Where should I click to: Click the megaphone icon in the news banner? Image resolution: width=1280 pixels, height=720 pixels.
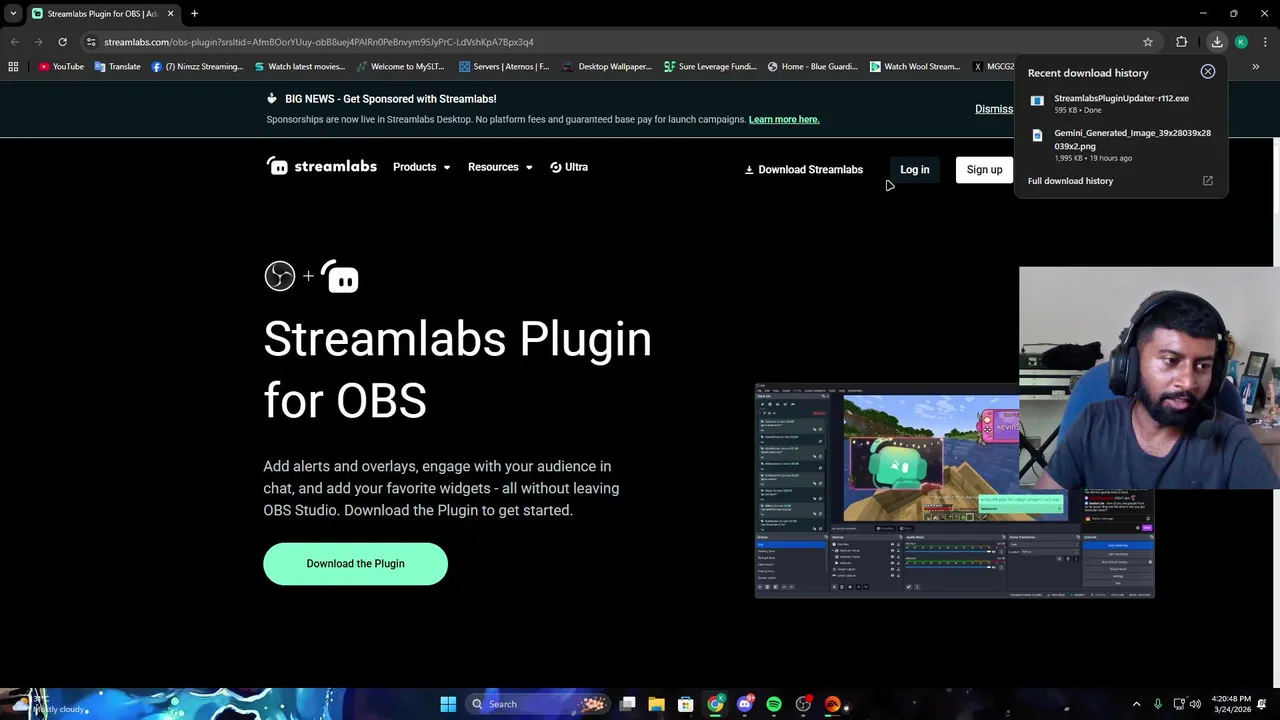[272, 98]
